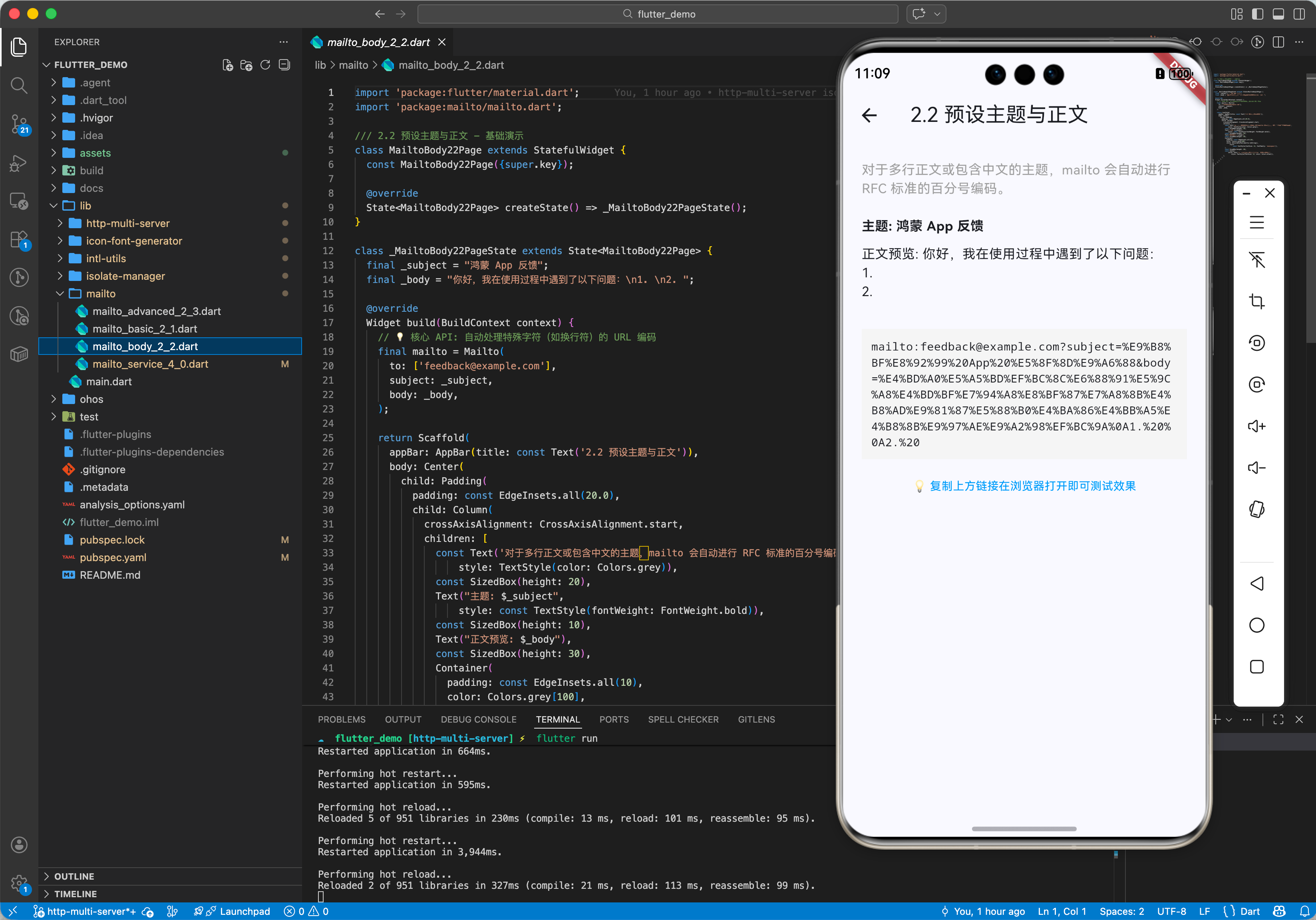Expand the OUTLINE section
This screenshot has height=920, width=1316.
pyautogui.click(x=74, y=876)
